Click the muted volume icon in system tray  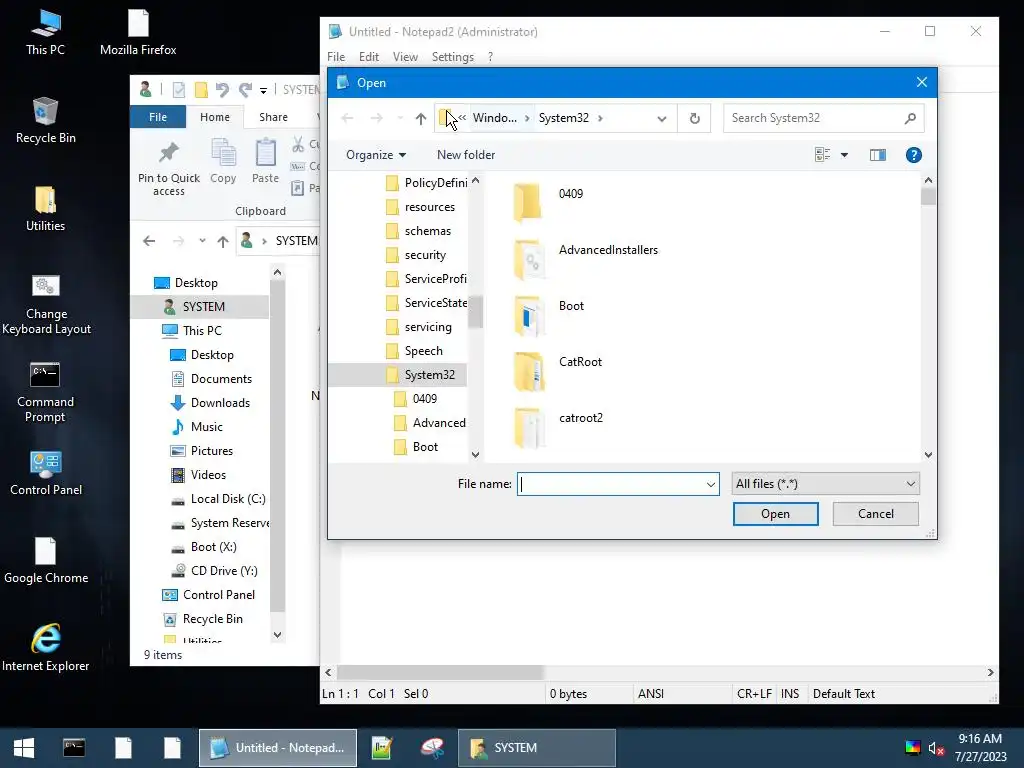[936, 748]
